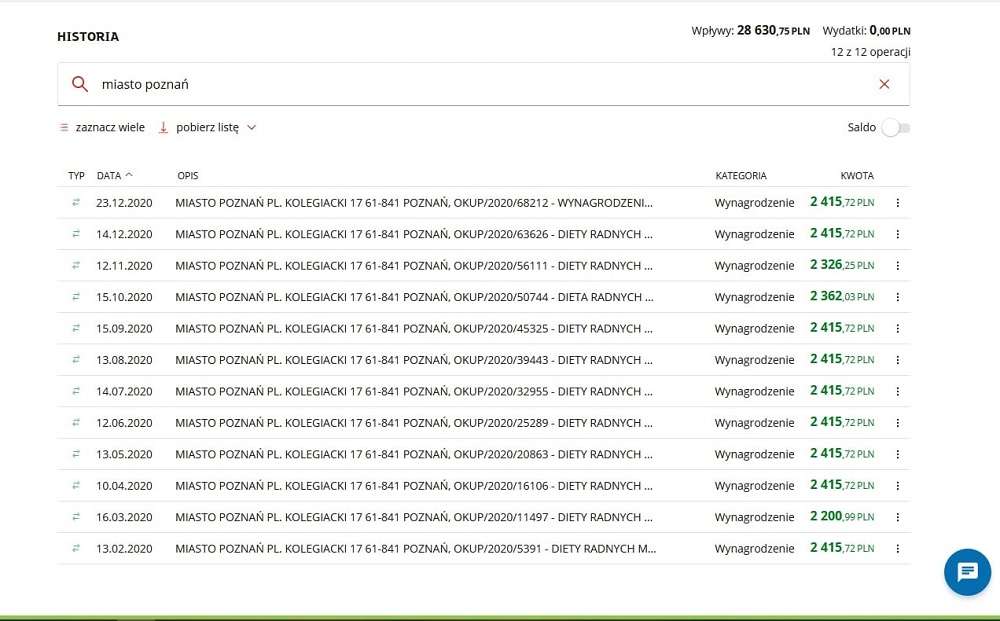Enable multi-select with zaznacz wiele
The width and height of the screenshot is (1000, 621).
click(102, 128)
